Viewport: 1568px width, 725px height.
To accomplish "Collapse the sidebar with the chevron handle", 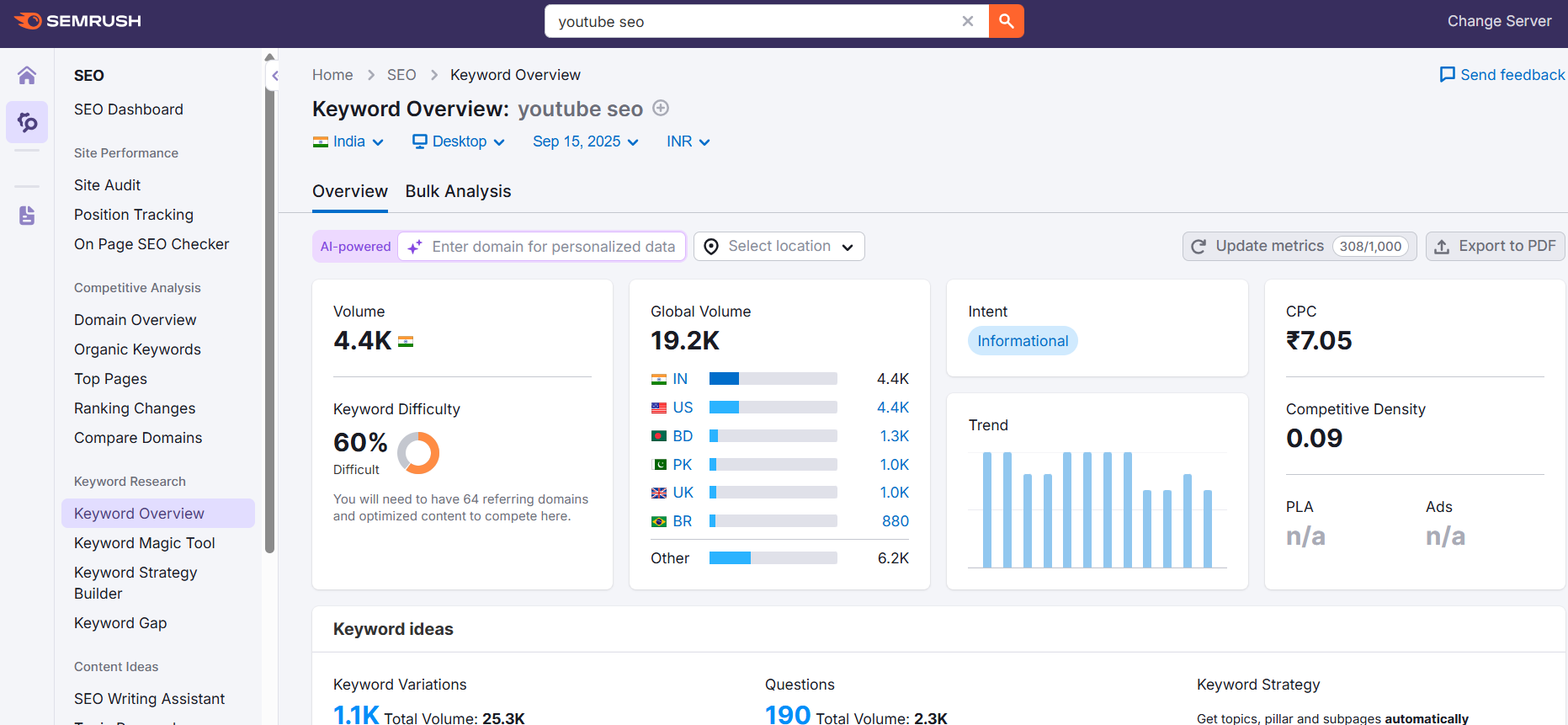I will point(274,76).
